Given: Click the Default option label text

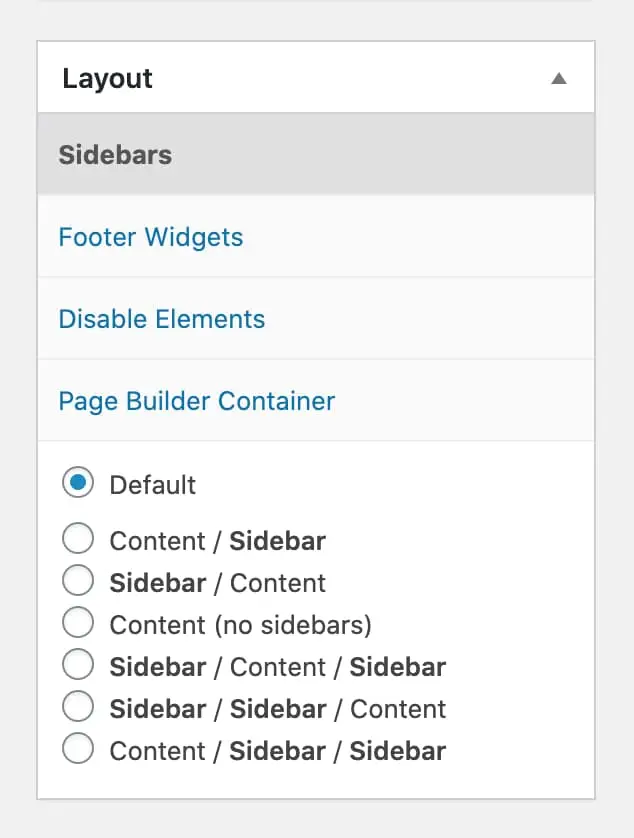Looking at the screenshot, I should [x=152, y=484].
